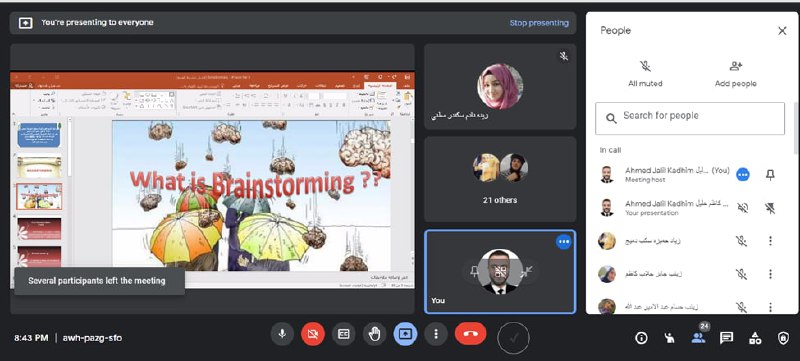The image size is (800, 361).
Task: Open three-dot menu in the زينب … كاظم row
Action: pos(770,274)
